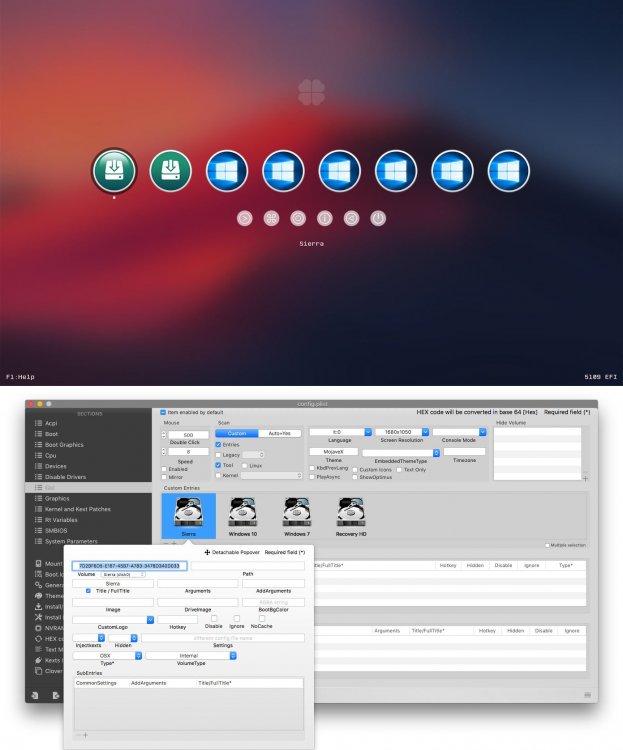Viewport: 623px width, 750px height.
Task: Open the Clover shell tool icon
Action: [x=245, y=219]
